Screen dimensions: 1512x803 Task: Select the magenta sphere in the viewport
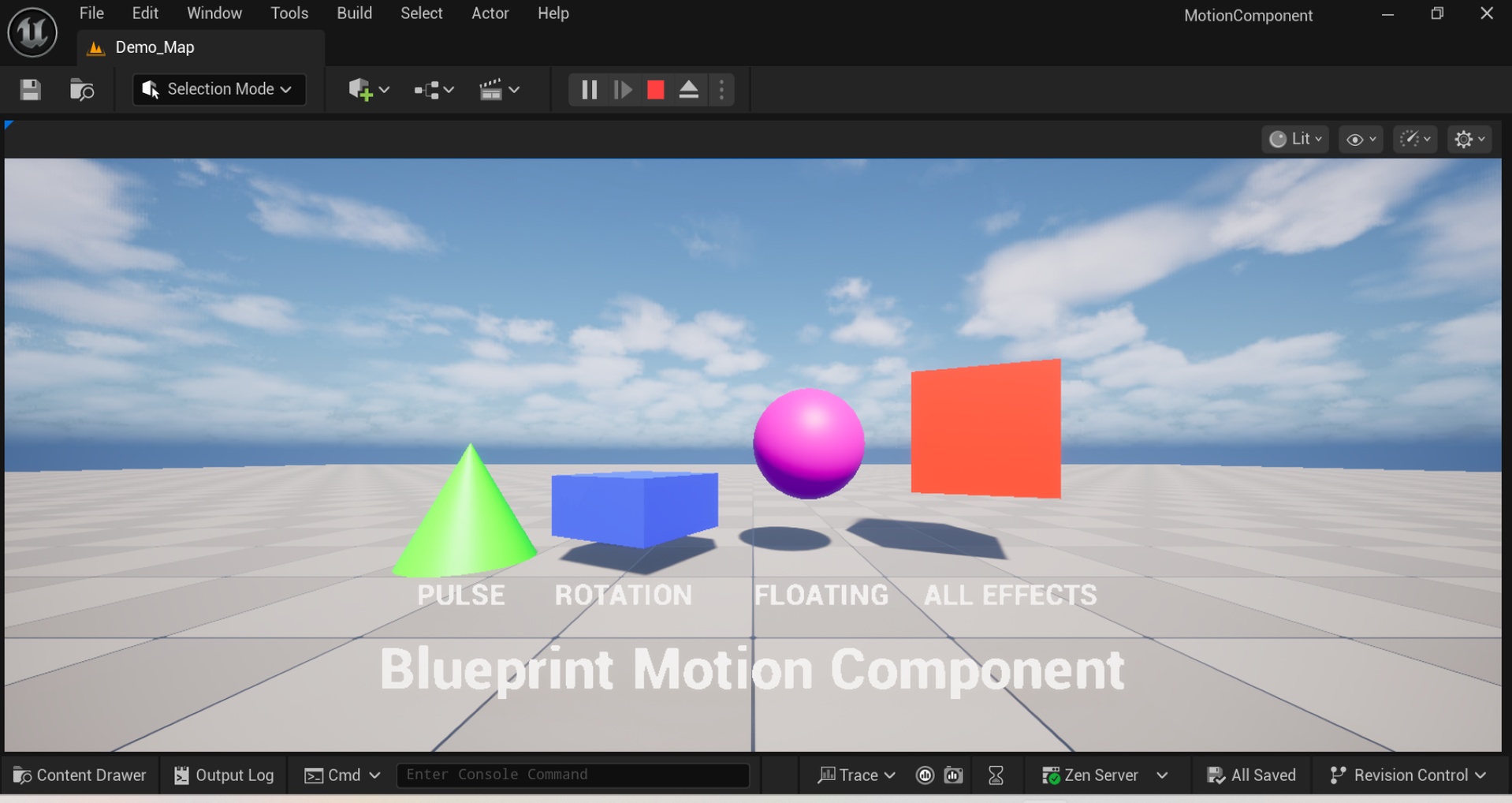[809, 443]
